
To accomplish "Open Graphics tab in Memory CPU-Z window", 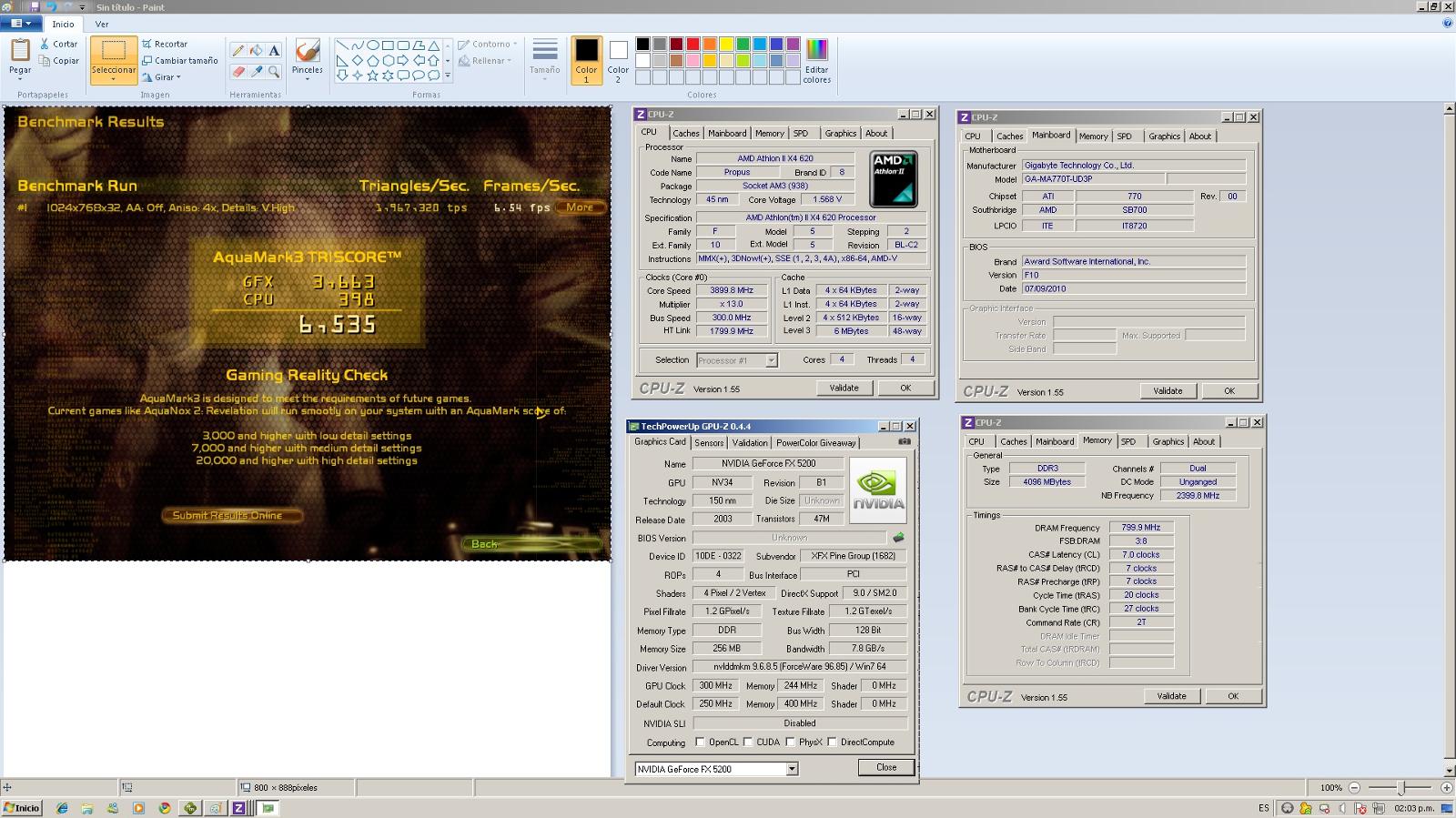I will click(x=1168, y=441).
